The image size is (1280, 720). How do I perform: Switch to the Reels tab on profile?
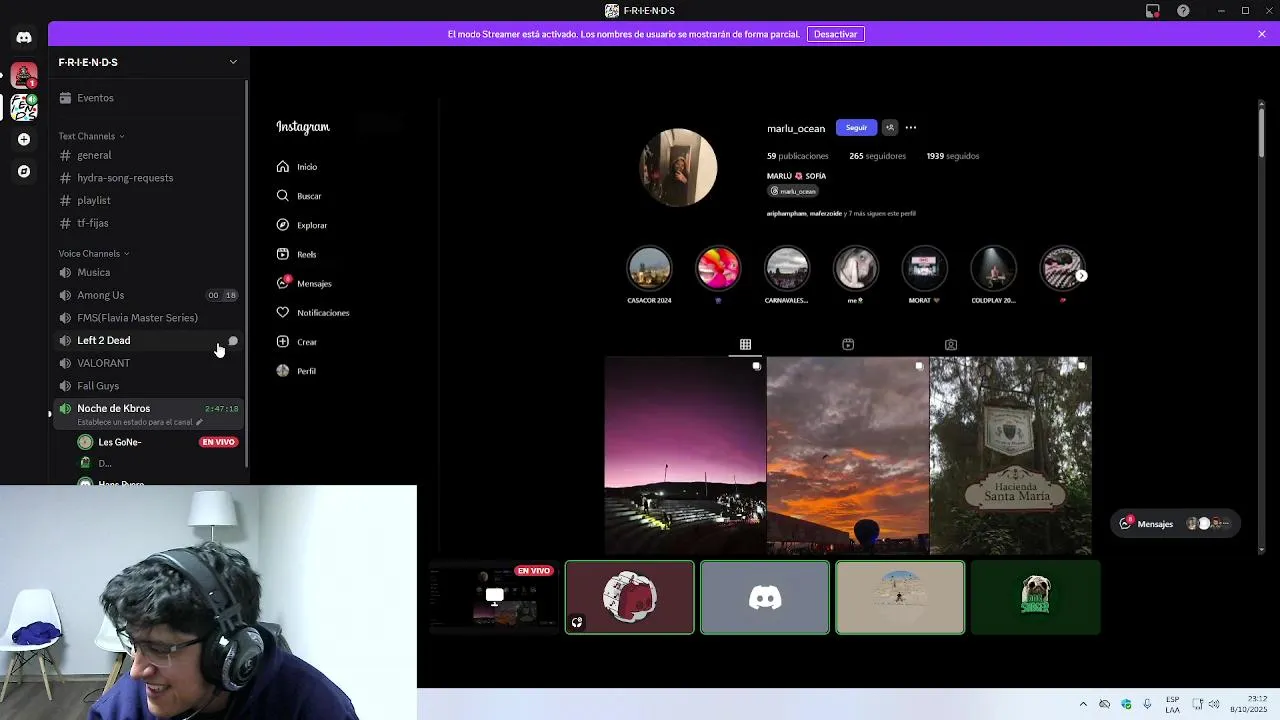point(848,344)
